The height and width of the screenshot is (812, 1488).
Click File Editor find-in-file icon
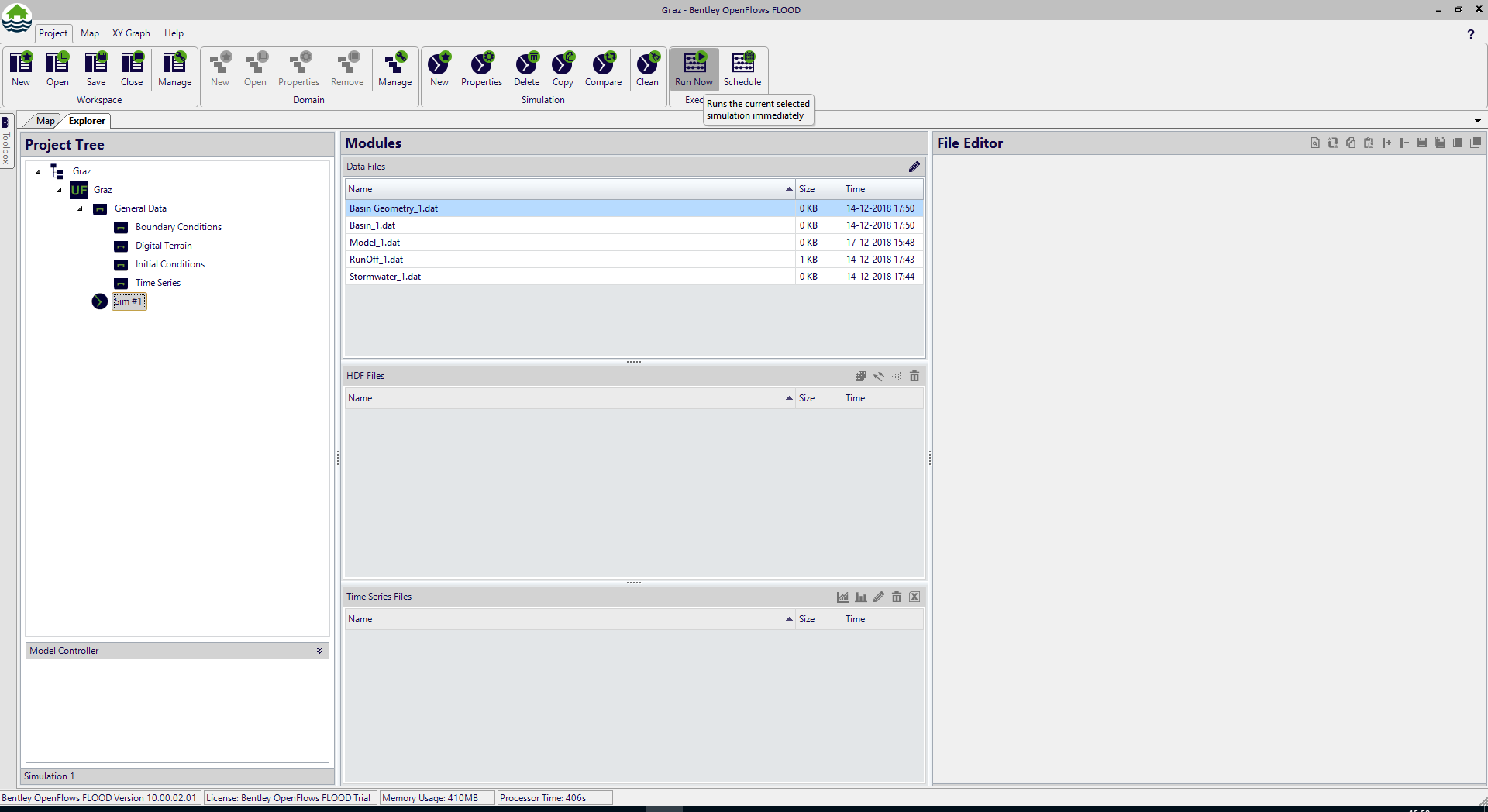(1315, 143)
